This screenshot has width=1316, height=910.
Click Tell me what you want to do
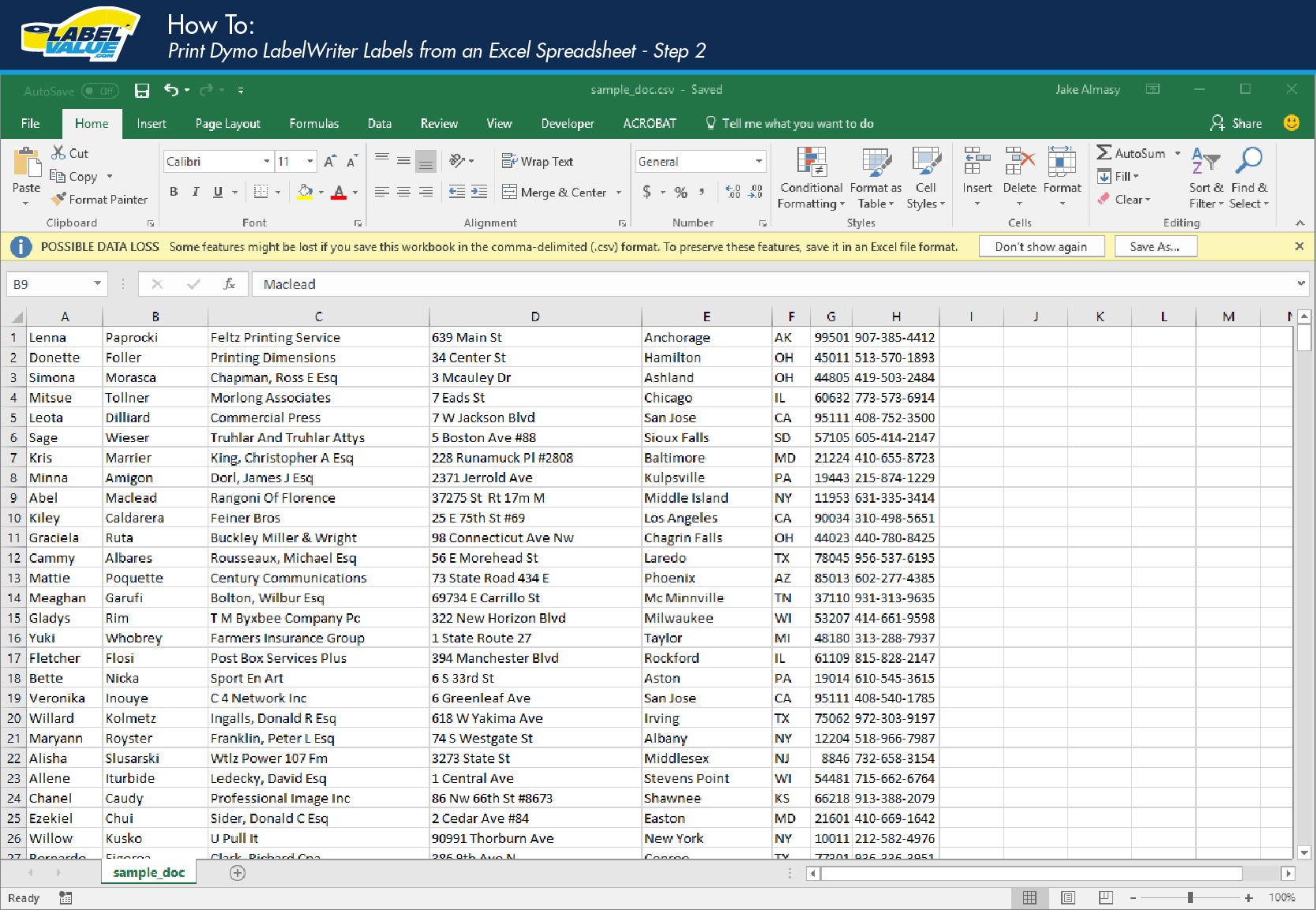[x=789, y=123]
